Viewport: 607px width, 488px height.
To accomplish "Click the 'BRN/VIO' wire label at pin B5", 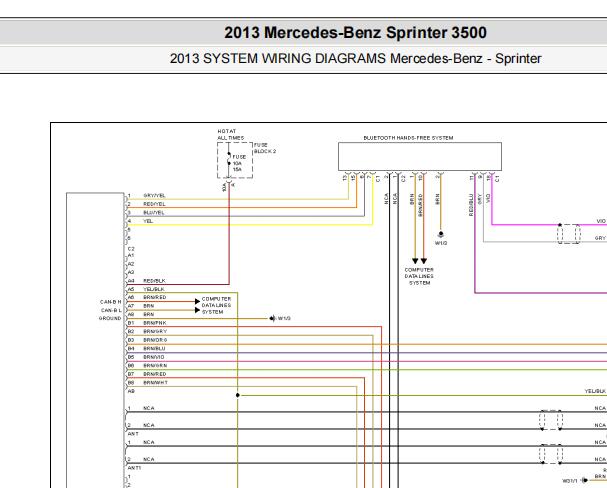I will 154,357.
